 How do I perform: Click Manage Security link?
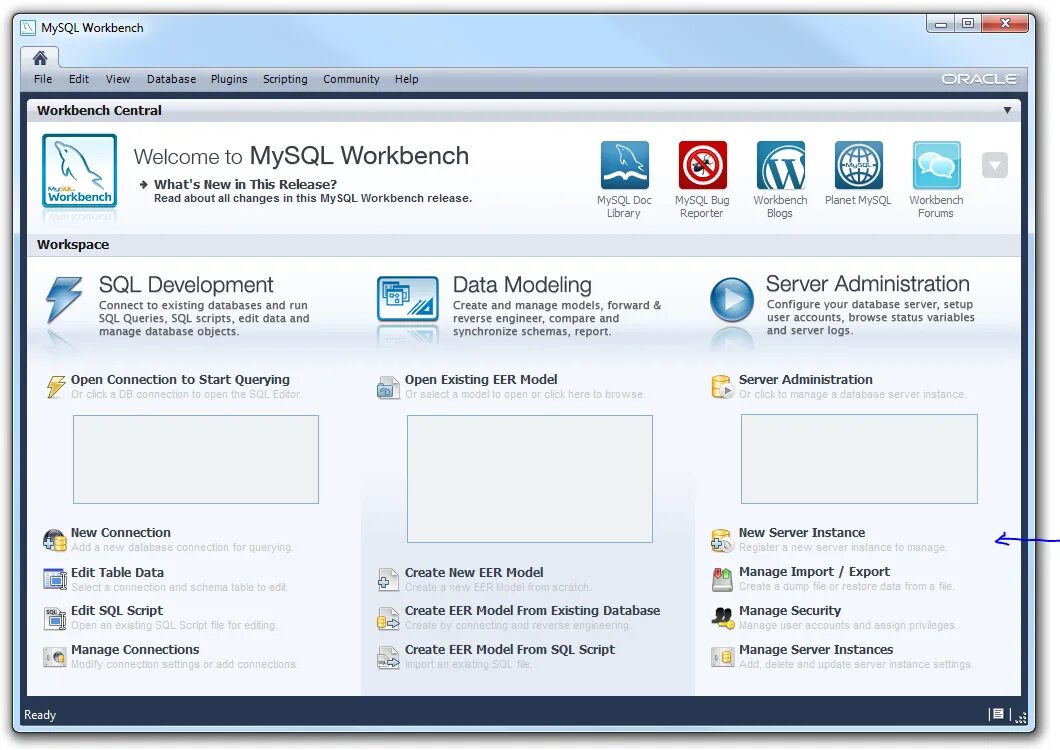(790, 610)
